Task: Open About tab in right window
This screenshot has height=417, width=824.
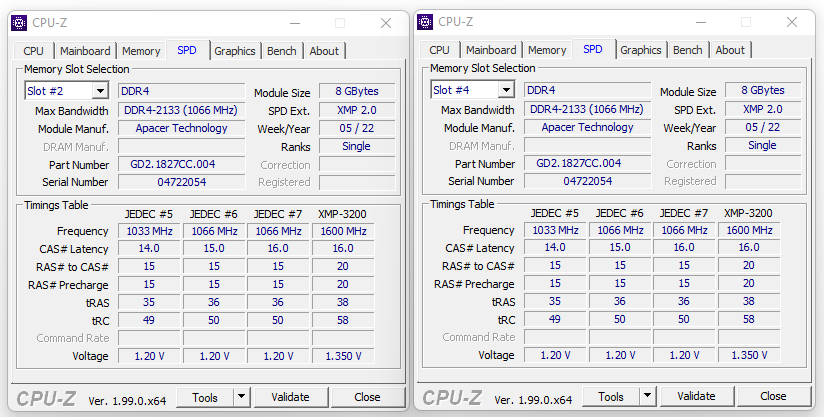Action: tap(730, 50)
